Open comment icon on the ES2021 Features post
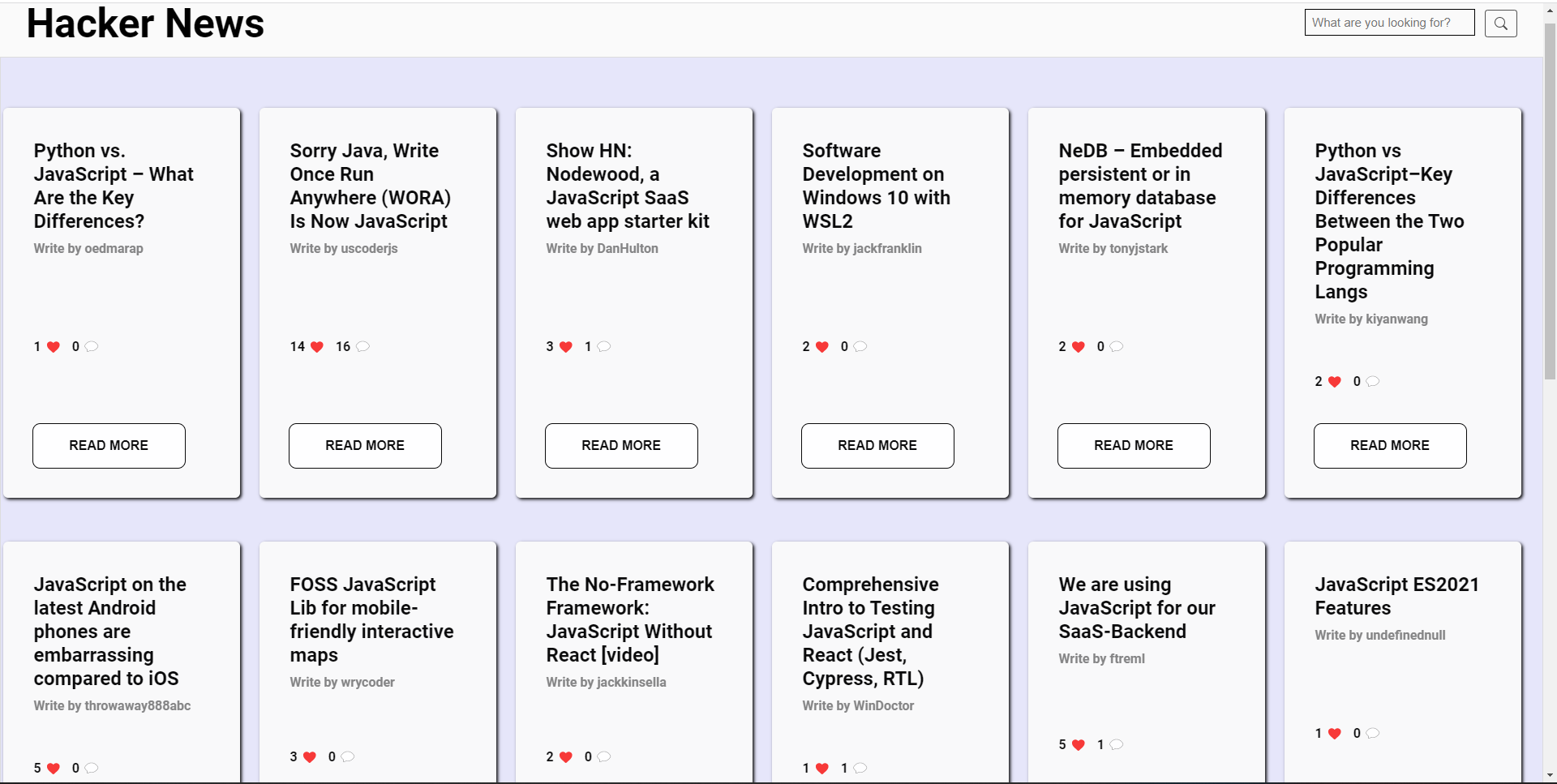The image size is (1557, 784). pos(1373,733)
